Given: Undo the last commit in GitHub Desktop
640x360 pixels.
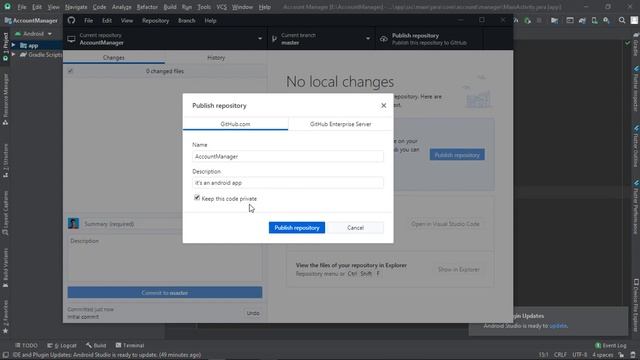Looking at the screenshot, I should [253, 313].
